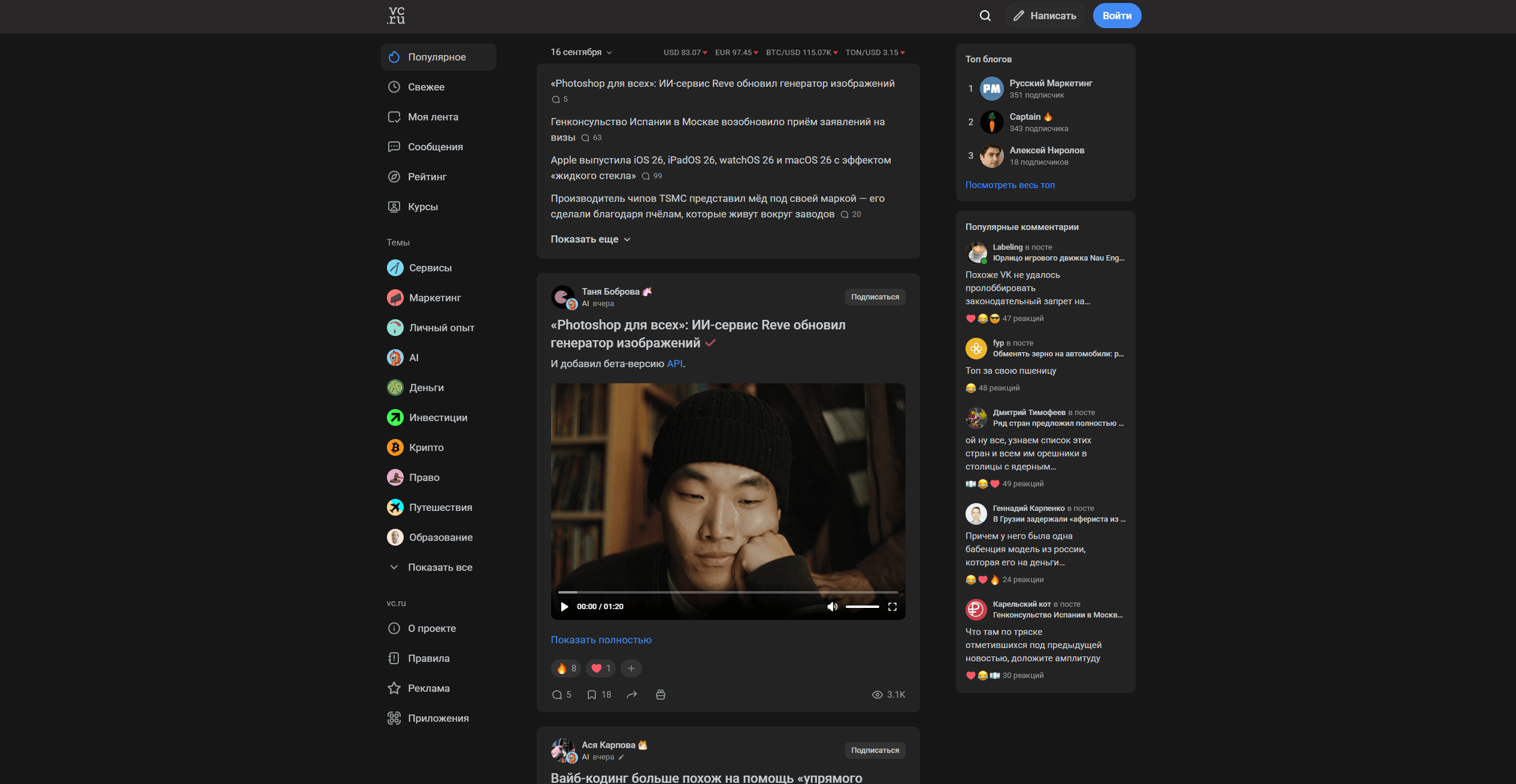Click the vc.ru logo
Screen dimensions: 1516x784
pyautogui.click(x=396, y=16)
